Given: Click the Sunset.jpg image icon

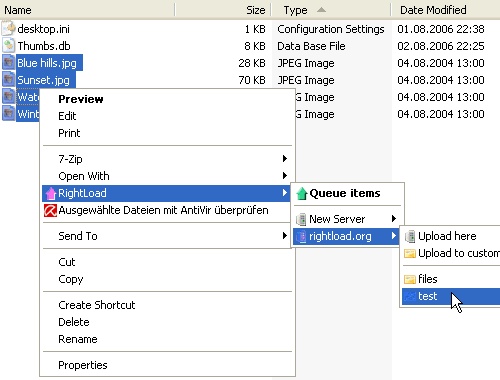Looking at the screenshot, I should pyautogui.click(x=8, y=79).
